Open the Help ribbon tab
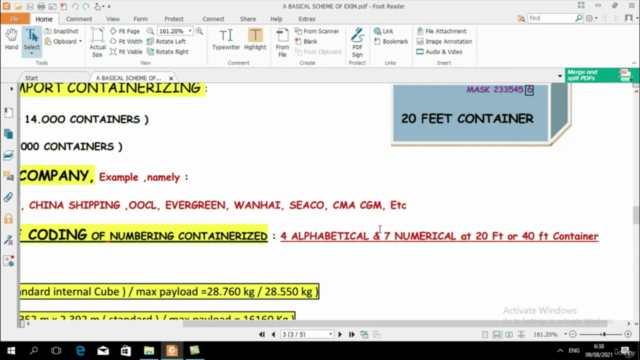The width and height of the screenshot is (640, 360). point(276,19)
